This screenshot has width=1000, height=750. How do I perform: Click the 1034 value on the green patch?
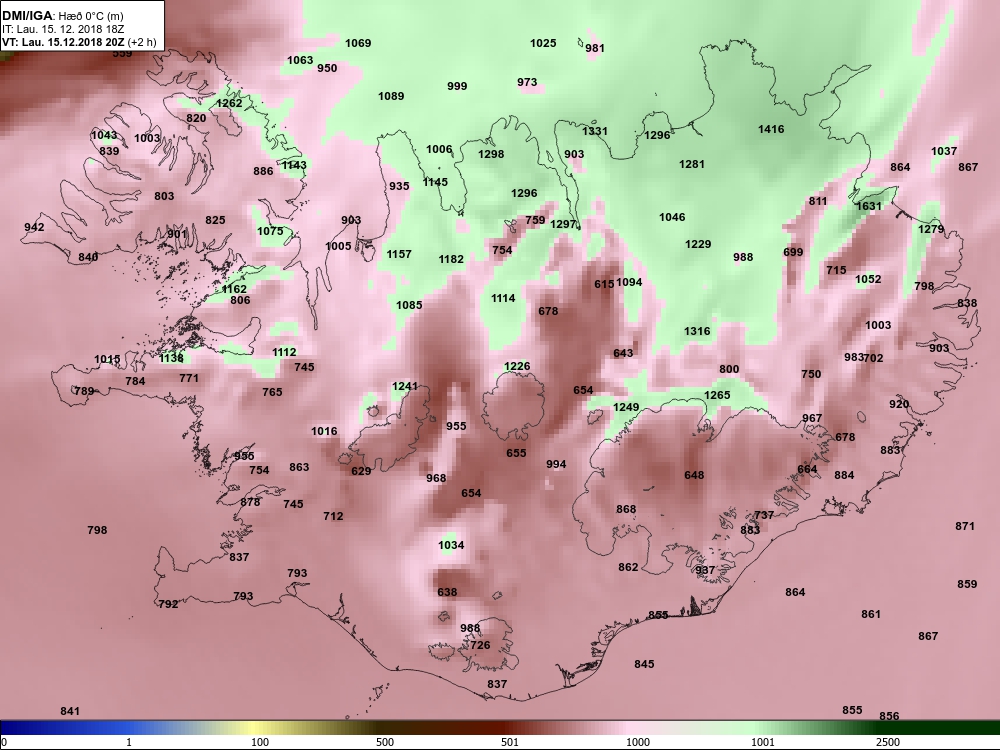[x=451, y=545]
